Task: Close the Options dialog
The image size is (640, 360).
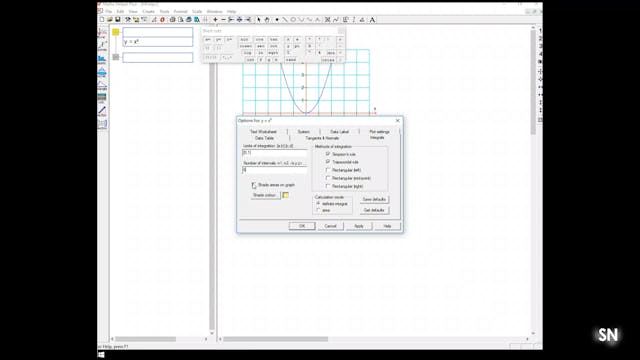Action: point(398,121)
